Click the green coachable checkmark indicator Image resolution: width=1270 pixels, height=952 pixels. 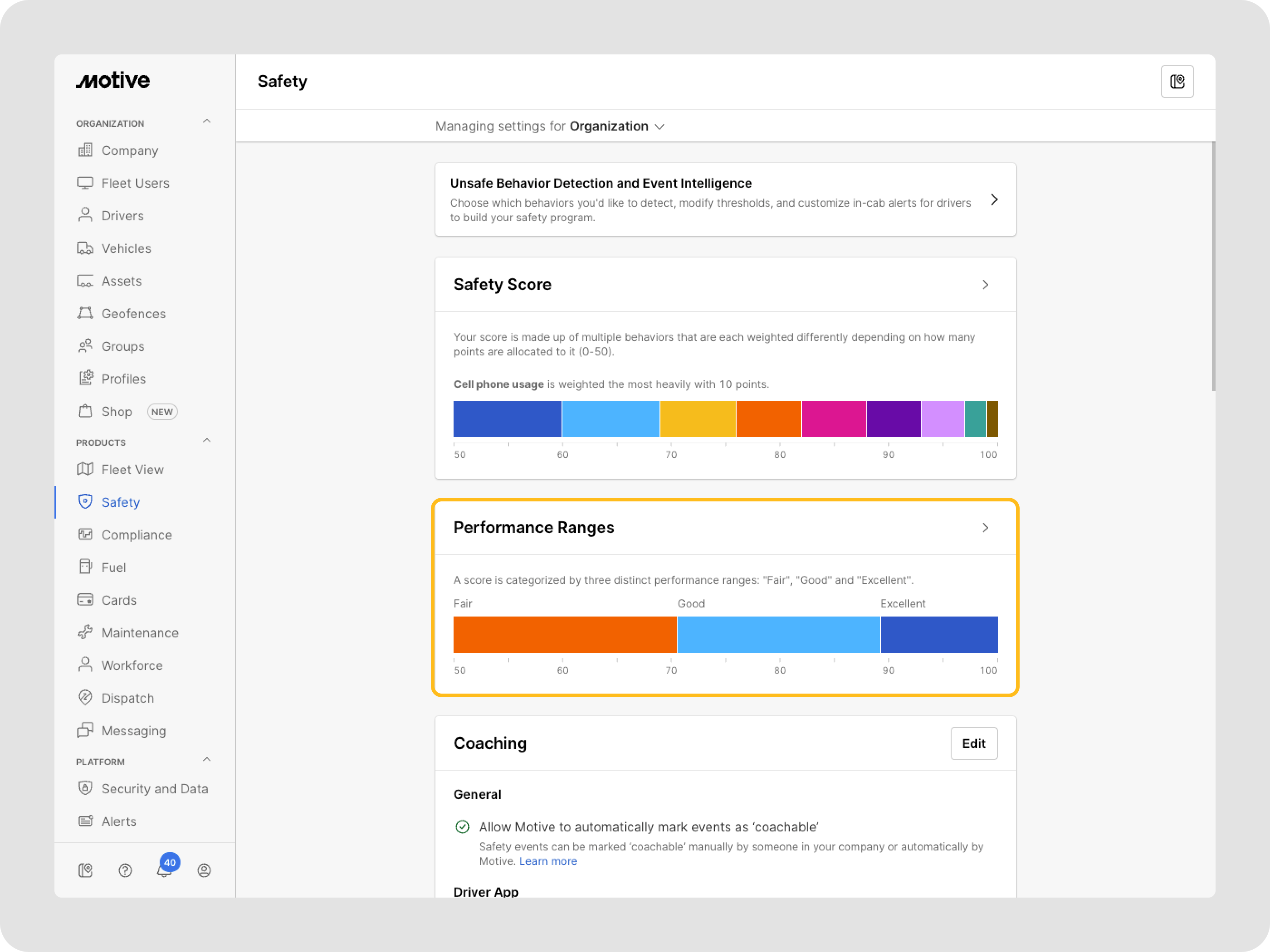tap(462, 826)
